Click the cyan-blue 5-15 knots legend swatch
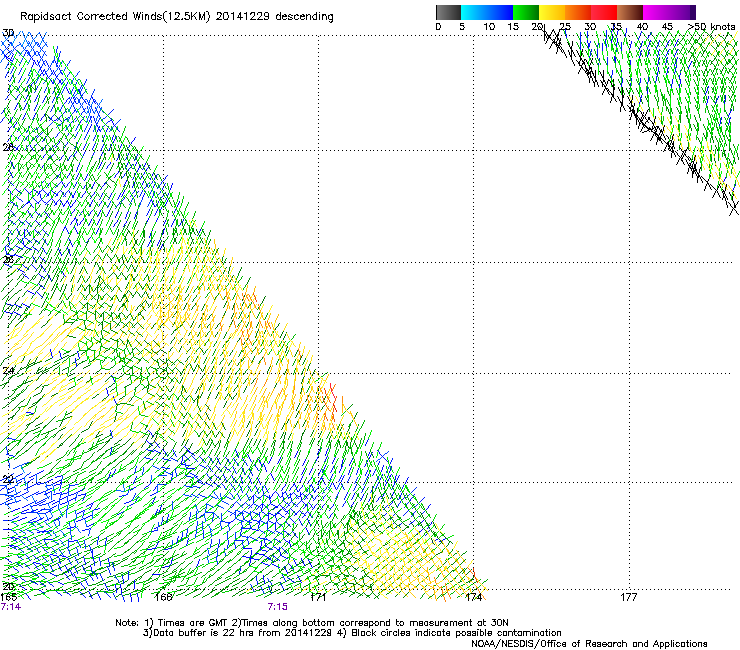This screenshot has height=650, width=740. coord(487,12)
